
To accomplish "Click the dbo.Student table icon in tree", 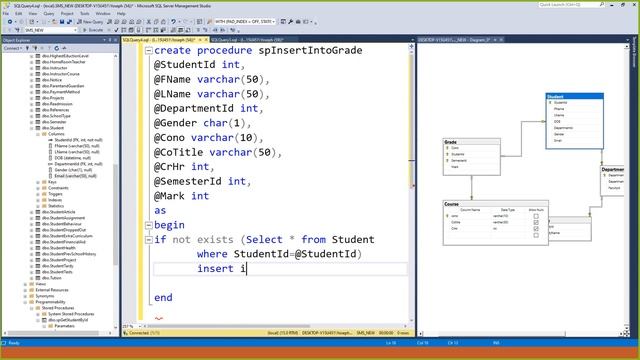I will coord(38,128).
